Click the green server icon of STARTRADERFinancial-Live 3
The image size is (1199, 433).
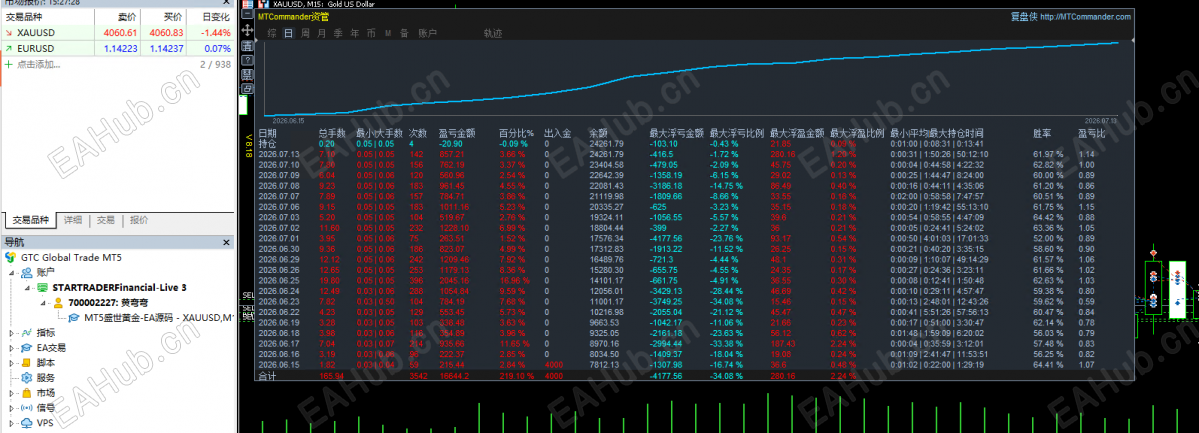[42, 288]
